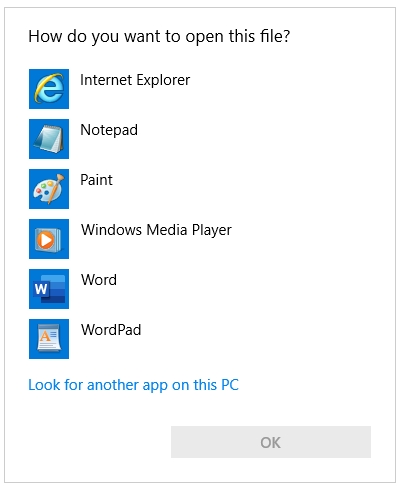The image size is (400, 488).
Task: Open "Look for another app on this PC"
Action: pos(133,385)
